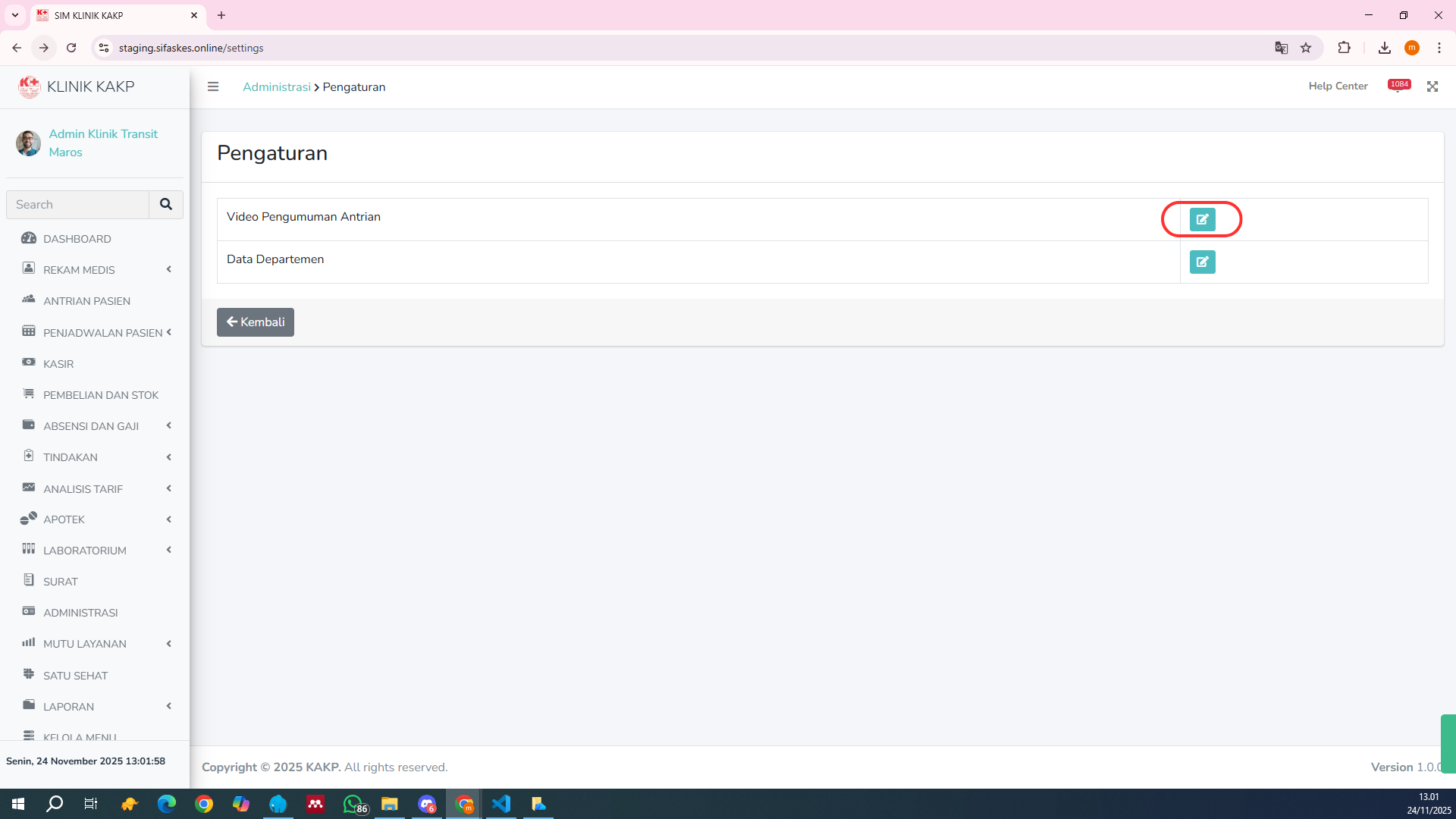
Task: Open notification bell with 1084 badge
Action: tap(1398, 86)
